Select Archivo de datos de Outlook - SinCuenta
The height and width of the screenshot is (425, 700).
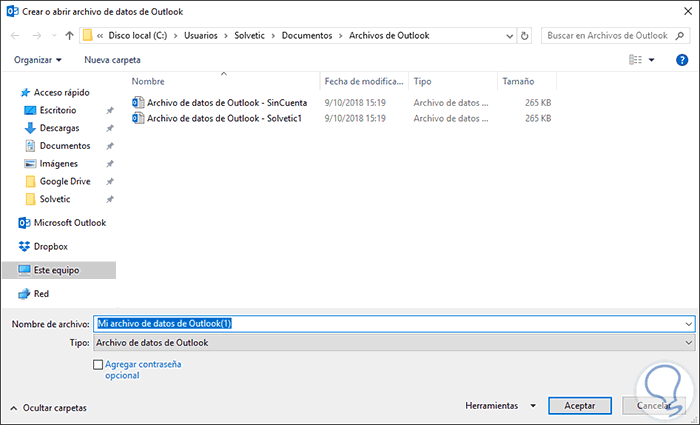(x=227, y=103)
